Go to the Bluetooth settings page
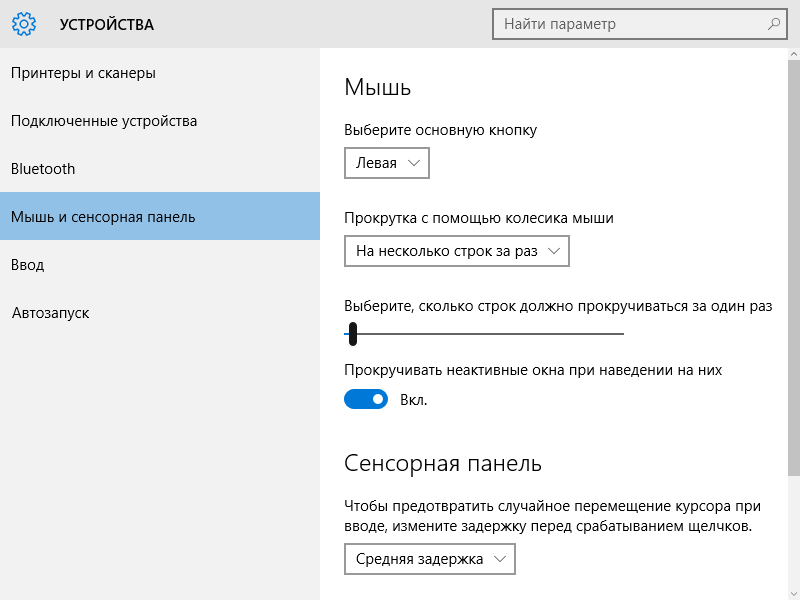 tap(42, 168)
